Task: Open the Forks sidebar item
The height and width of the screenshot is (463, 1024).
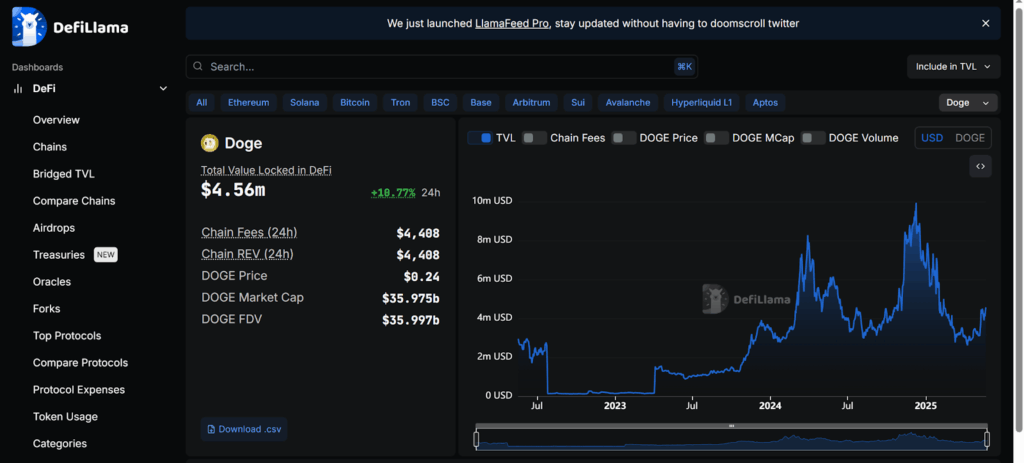Action: tap(46, 309)
